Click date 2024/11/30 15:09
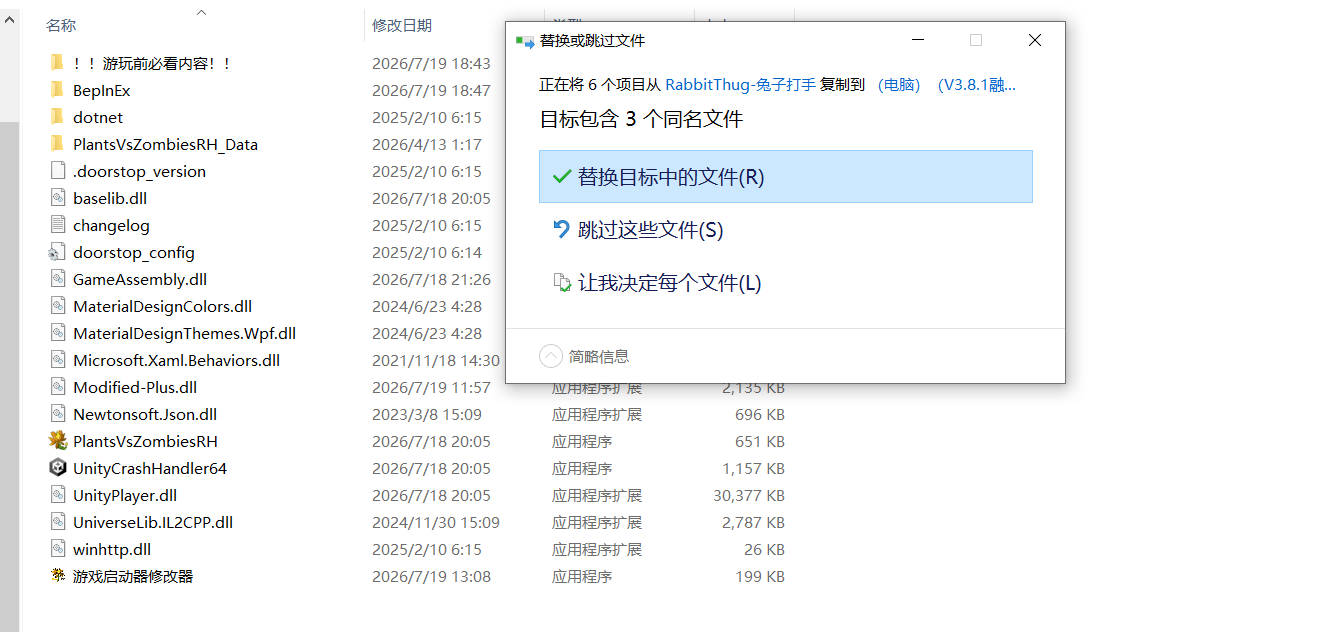The image size is (1332, 632). tap(436, 522)
